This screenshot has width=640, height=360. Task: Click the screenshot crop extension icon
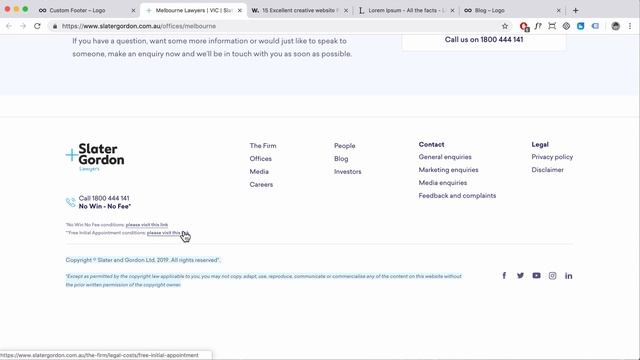click(552, 26)
